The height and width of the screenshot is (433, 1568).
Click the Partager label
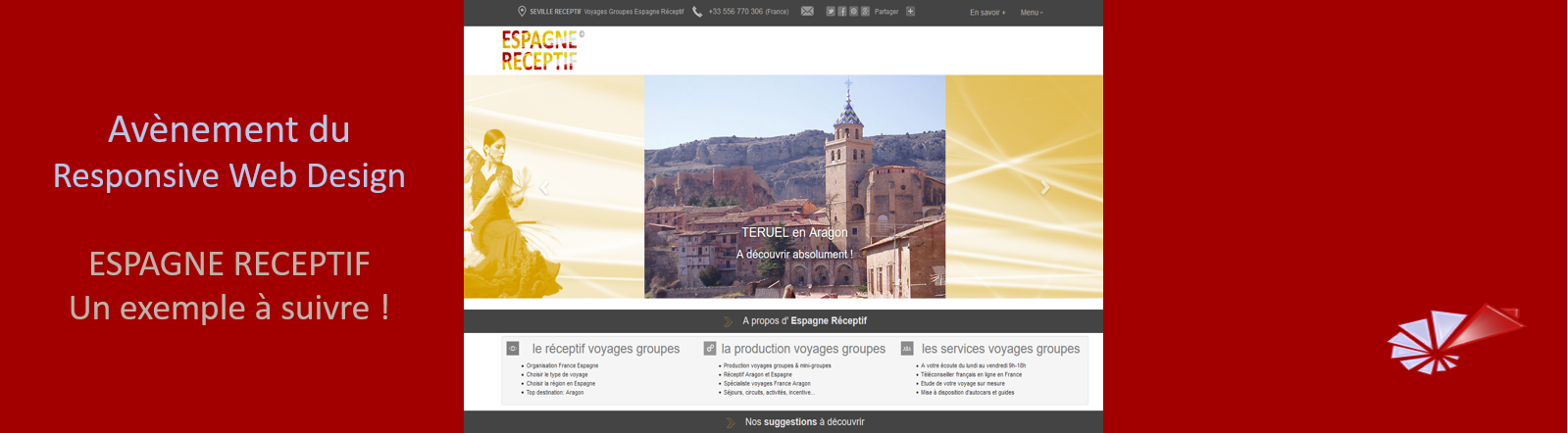click(x=886, y=12)
